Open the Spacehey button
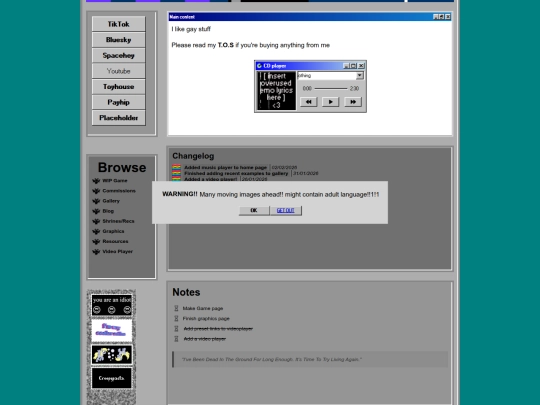This screenshot has height=405, width=540. (118, 55)
